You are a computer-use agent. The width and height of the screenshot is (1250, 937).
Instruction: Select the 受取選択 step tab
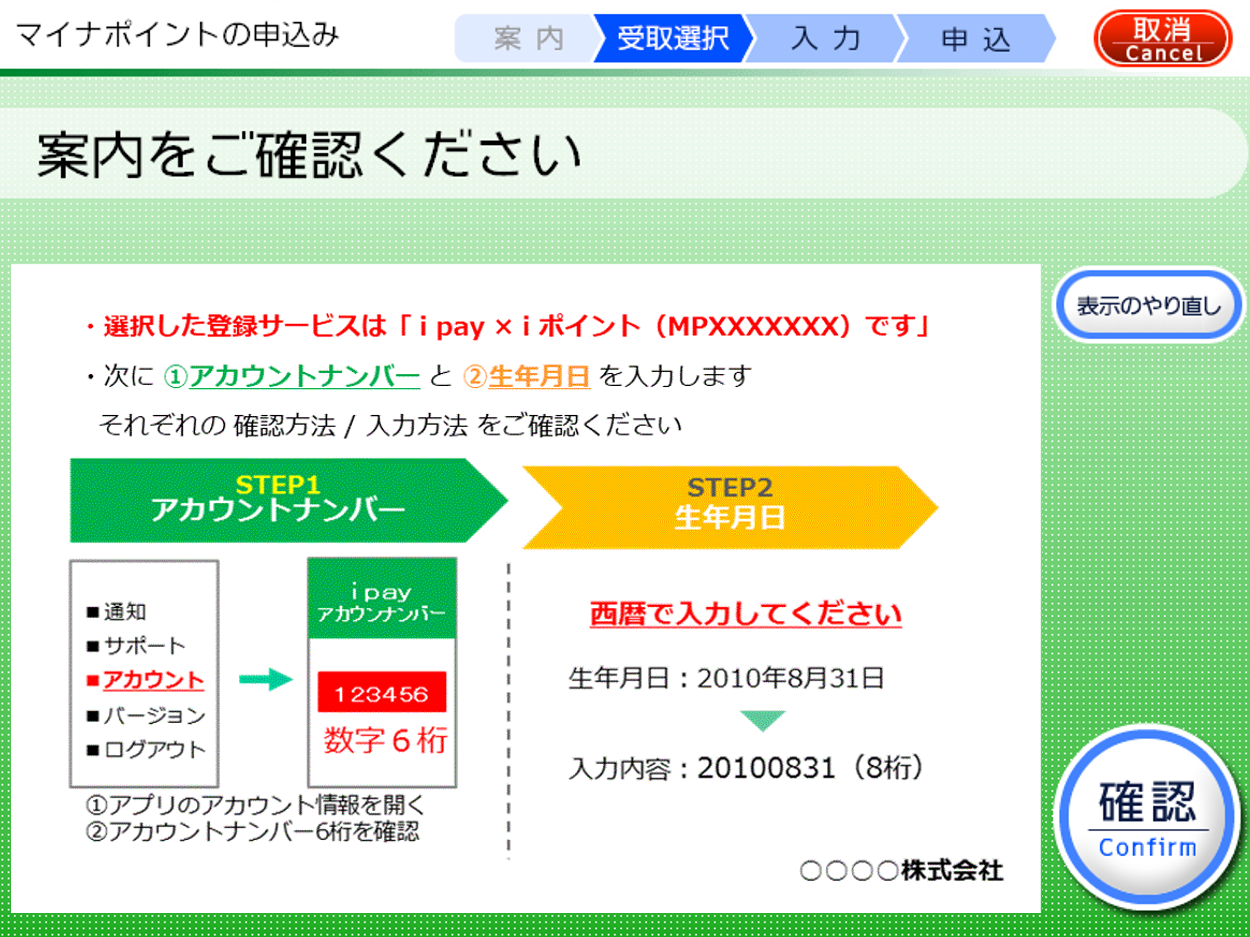pyautogui.click(x=672, y=39)
